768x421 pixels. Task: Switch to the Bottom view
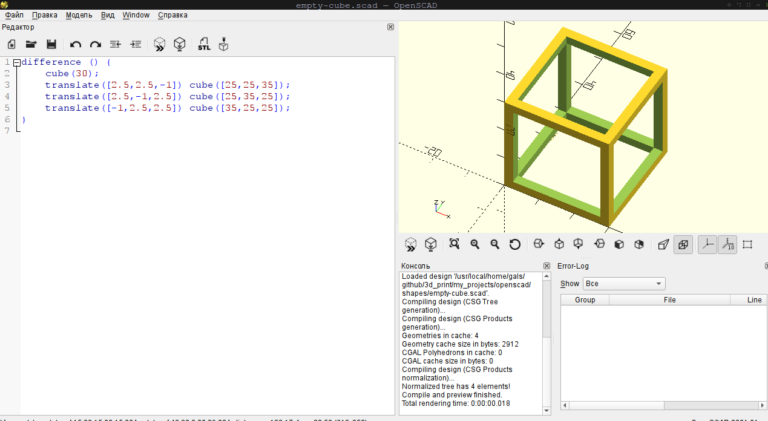click(578, 244)
